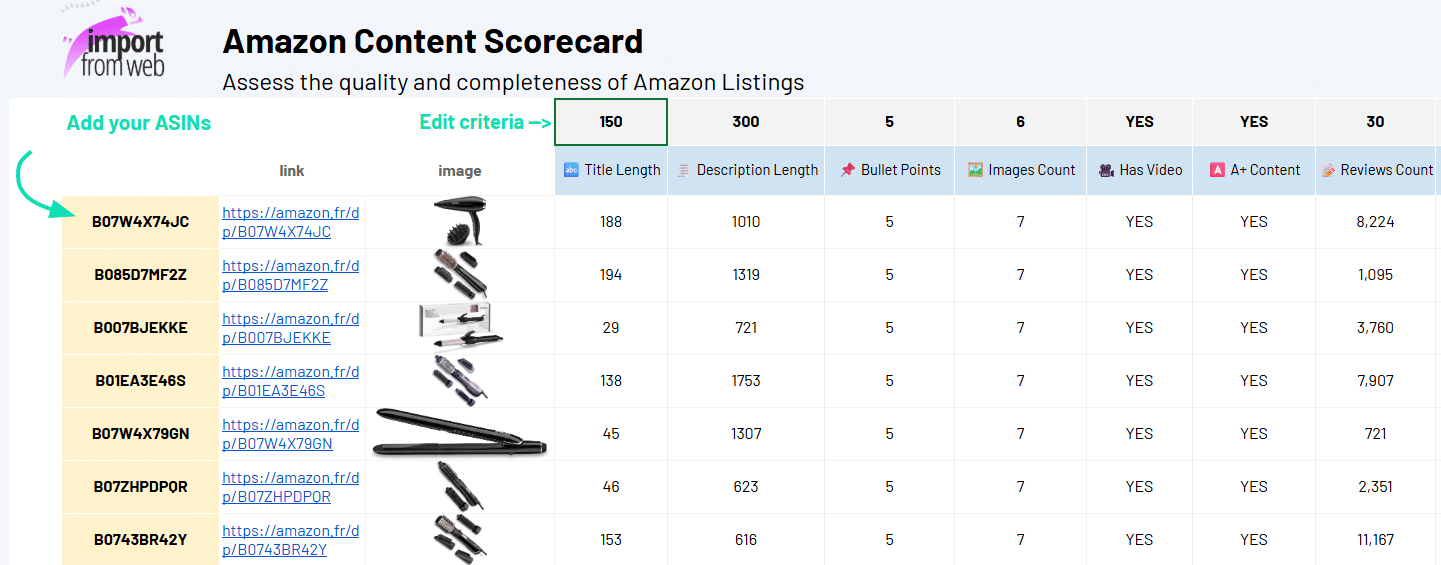Viewport: 1441px width, 565px height.
Task: Click the Bullet Points pin icon
Action: coord(848,170)
